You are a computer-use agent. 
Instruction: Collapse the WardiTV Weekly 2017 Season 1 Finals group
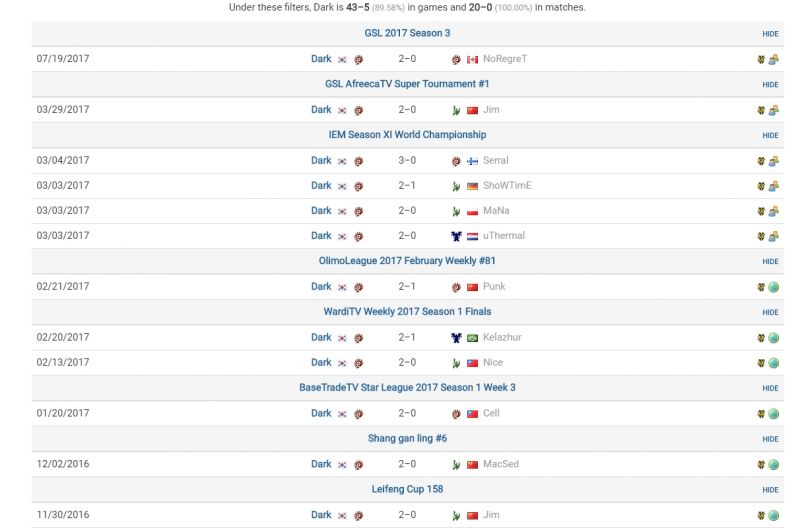coord(770,312)
